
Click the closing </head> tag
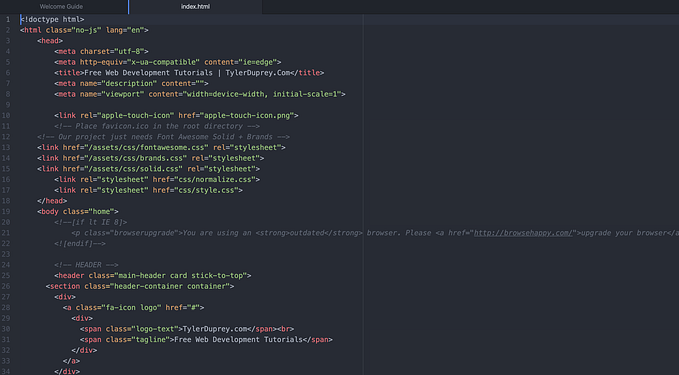52,201
